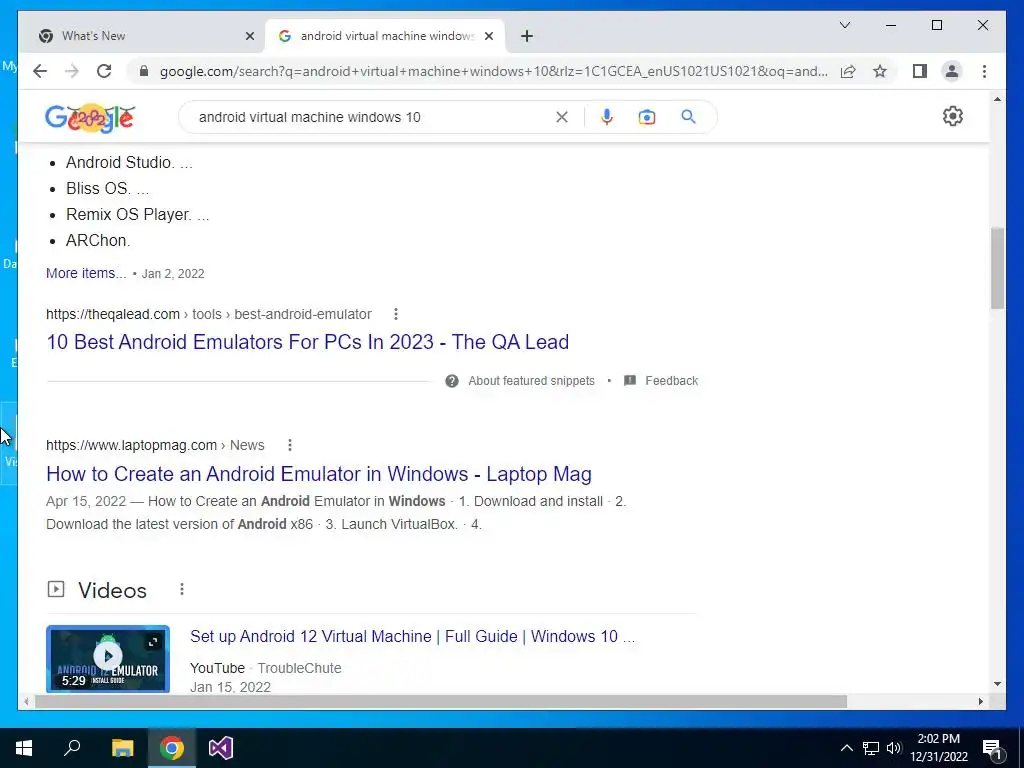
Task: Send snippet Feedback
Action: [x=671, y=381]
